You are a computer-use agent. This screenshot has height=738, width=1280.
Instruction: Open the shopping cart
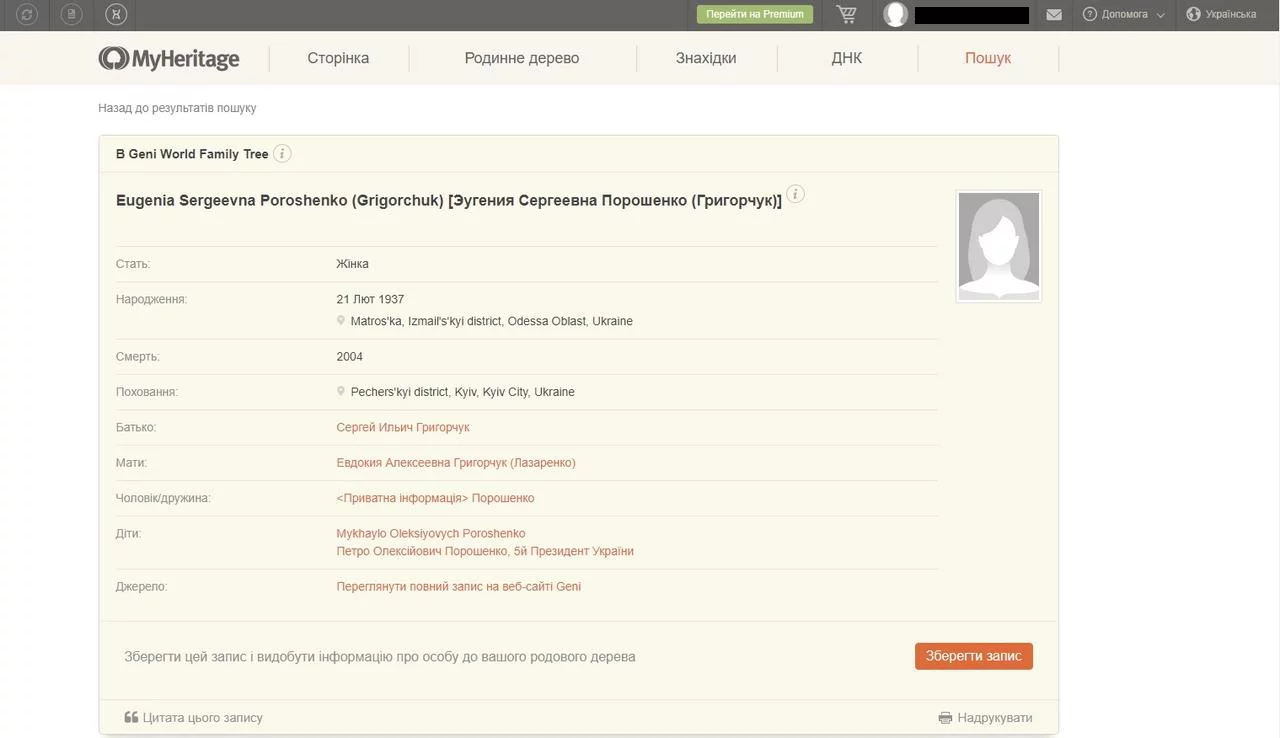coord(847,14)
